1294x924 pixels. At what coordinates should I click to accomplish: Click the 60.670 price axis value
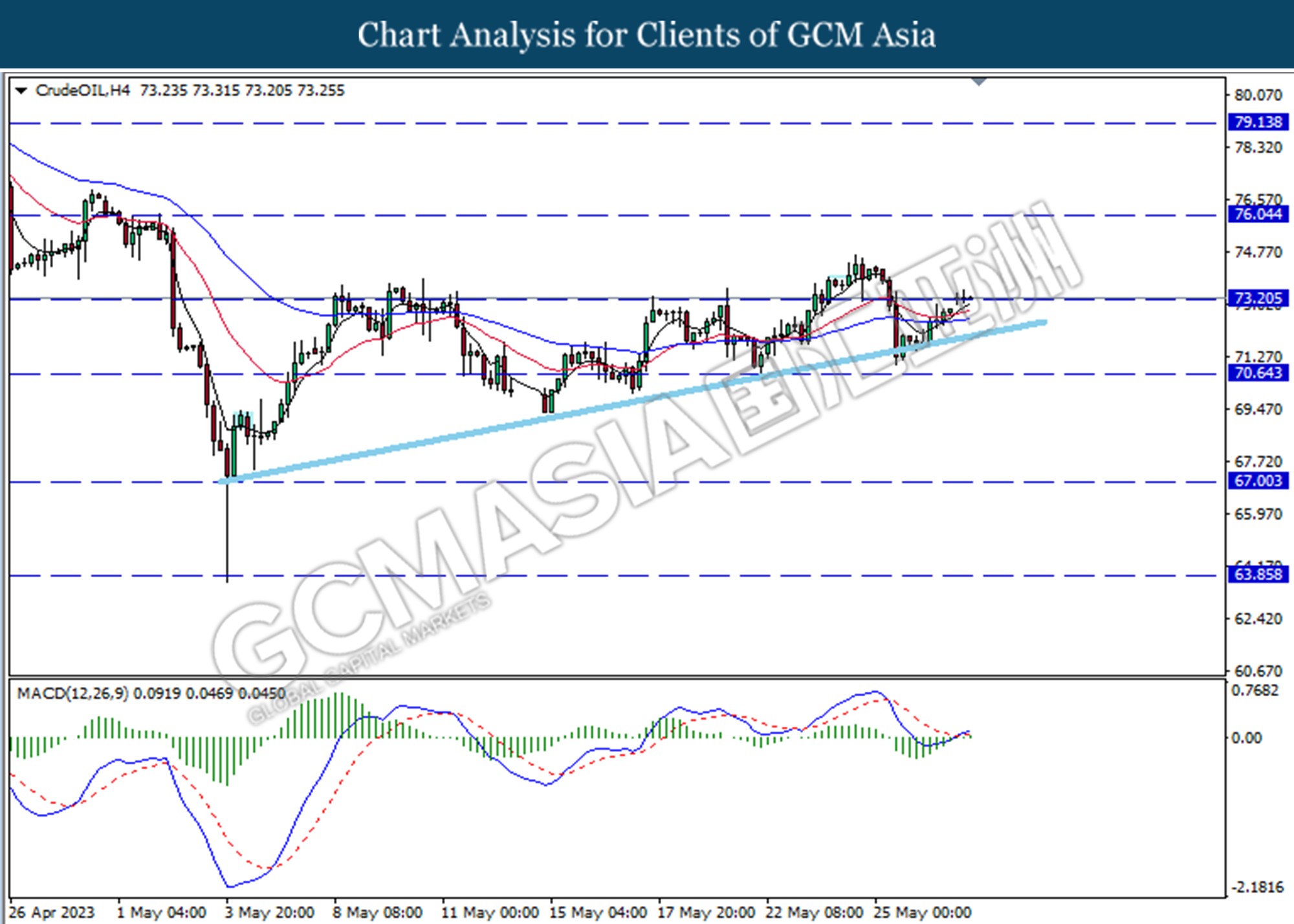coord(1258,671)
